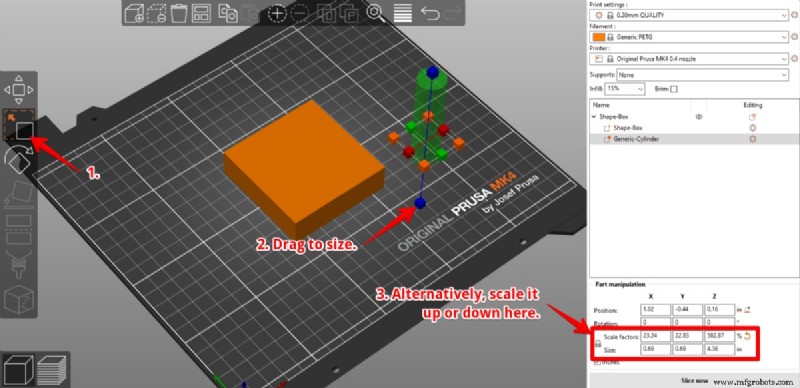Collapse the Shape-Box tree expander
800x388 pixels.
point(594,117)
